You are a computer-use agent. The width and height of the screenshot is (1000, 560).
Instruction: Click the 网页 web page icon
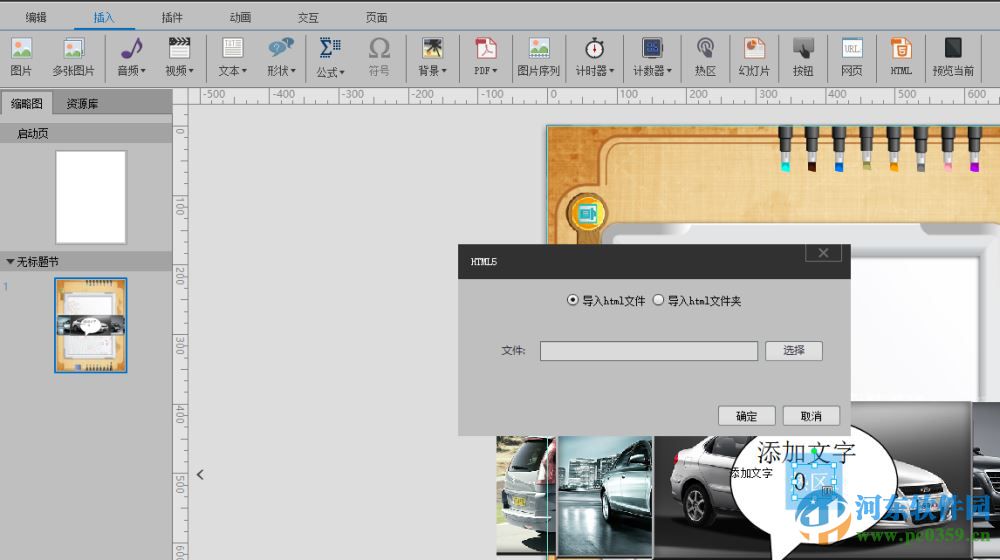pyautogui.click(x=851, y=56)
